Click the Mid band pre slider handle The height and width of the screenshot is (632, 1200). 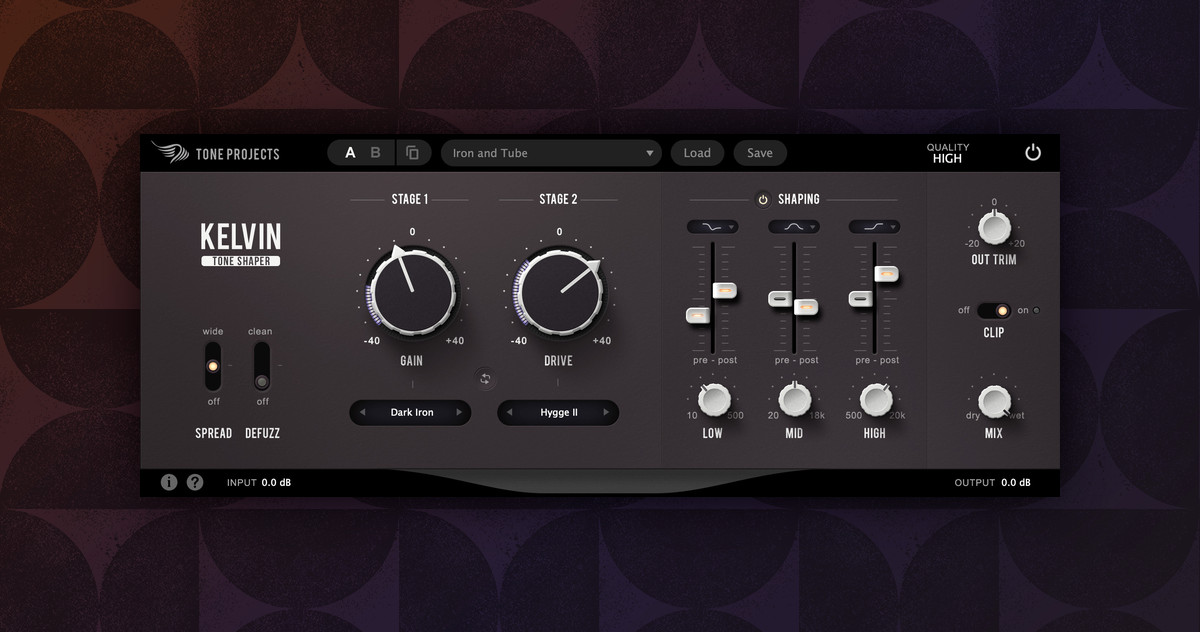click(x=781, y=298)
